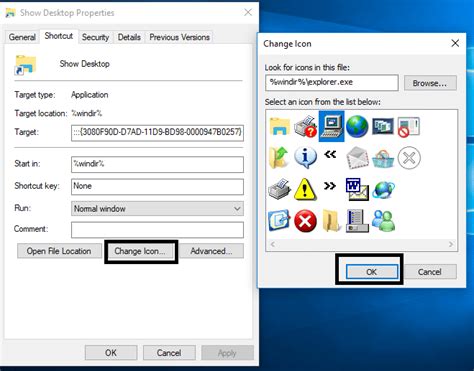Close the Change Icon dialog window

pos(455,43)
